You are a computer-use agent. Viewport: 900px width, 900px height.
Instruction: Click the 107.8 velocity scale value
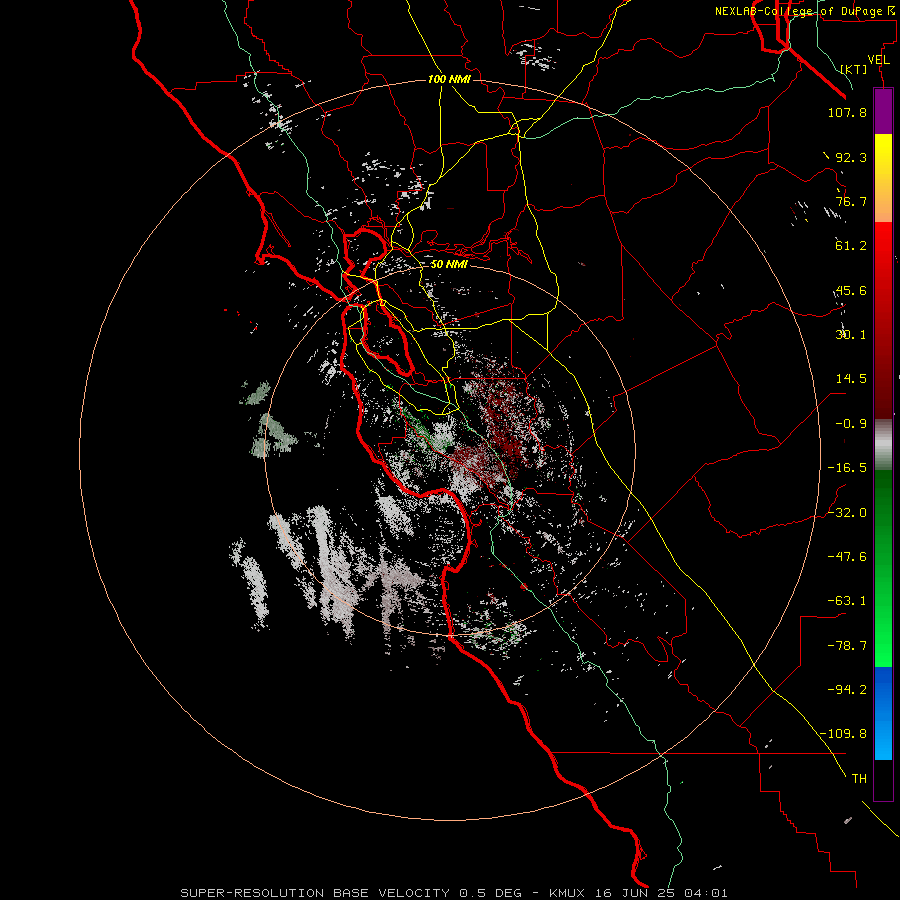tap(847, 112)
